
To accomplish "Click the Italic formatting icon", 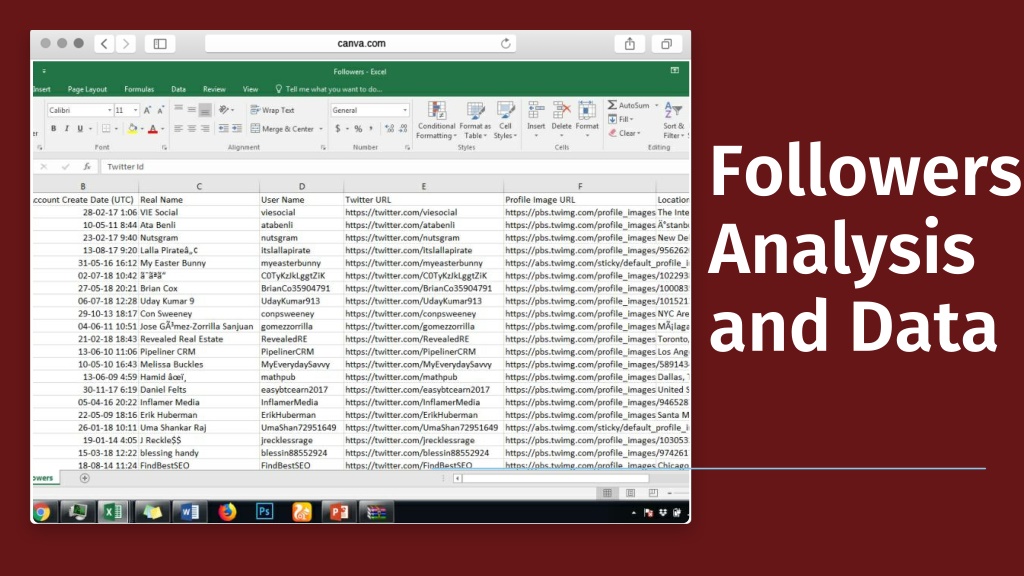I will (67, 129).
